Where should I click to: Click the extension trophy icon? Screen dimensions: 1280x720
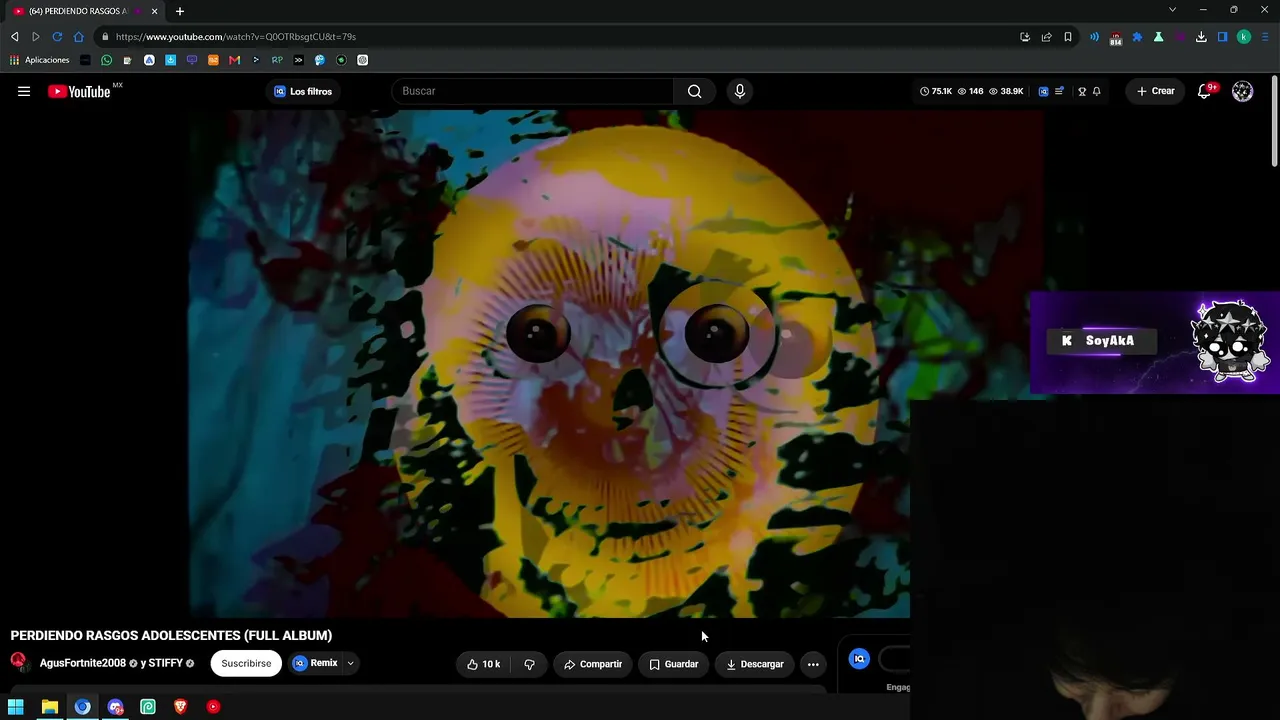click(x=1082, y=91)
